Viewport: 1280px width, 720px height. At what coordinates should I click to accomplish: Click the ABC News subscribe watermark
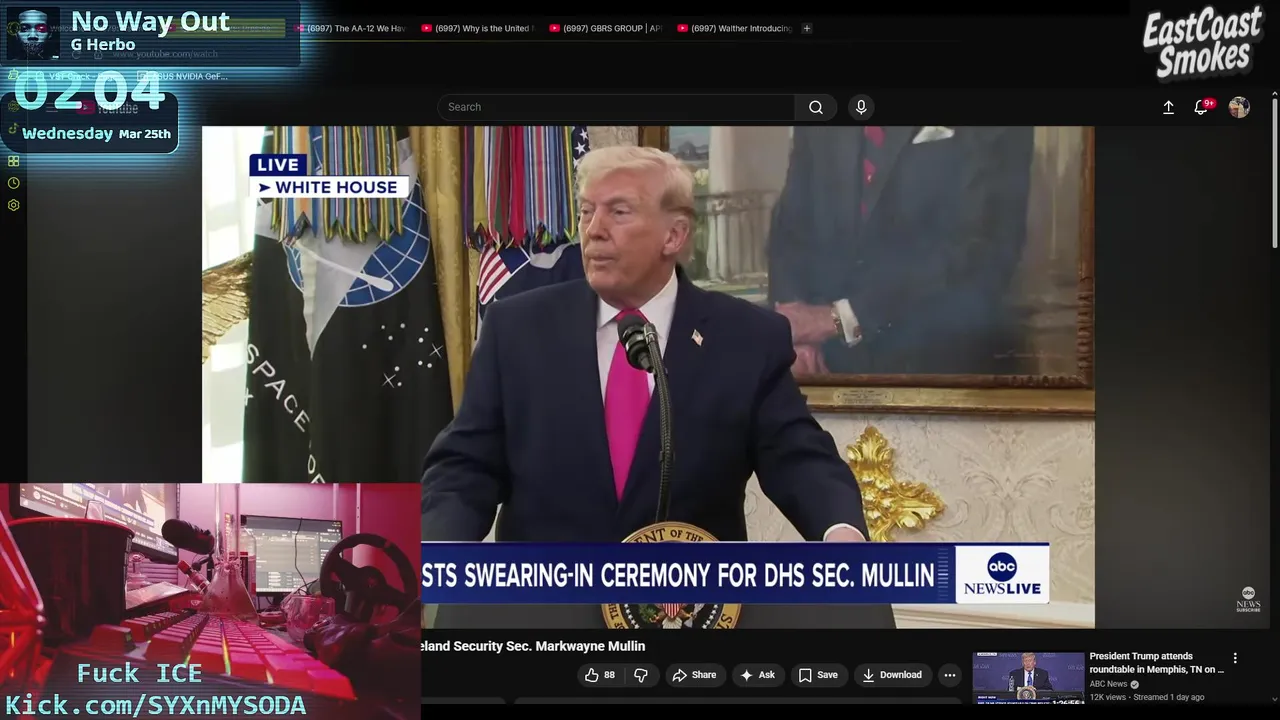click(1248, 599)
